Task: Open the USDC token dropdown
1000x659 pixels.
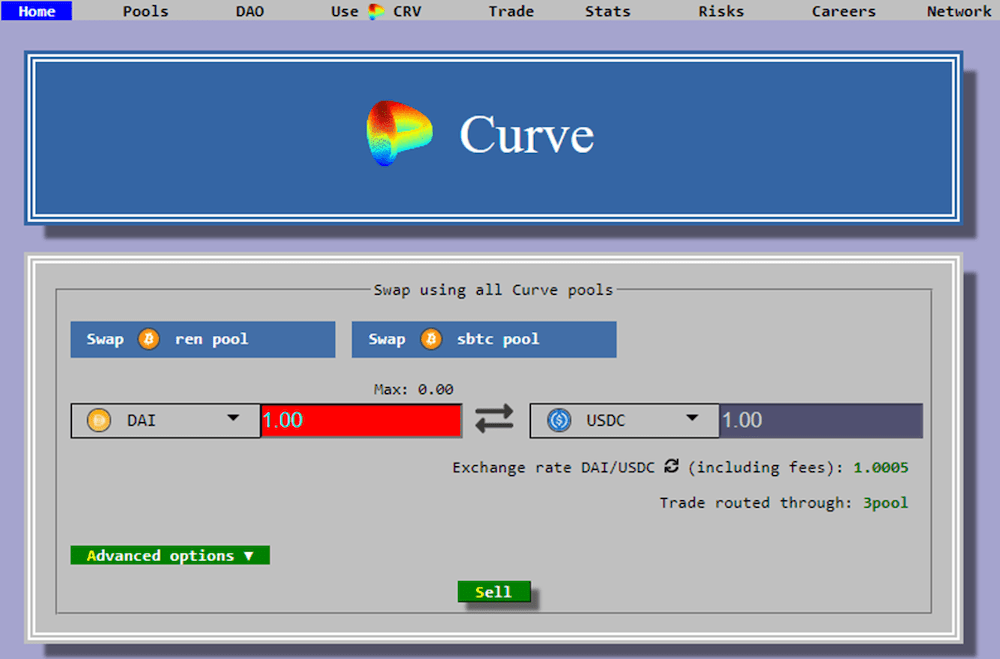Action: tap(624, 420)
